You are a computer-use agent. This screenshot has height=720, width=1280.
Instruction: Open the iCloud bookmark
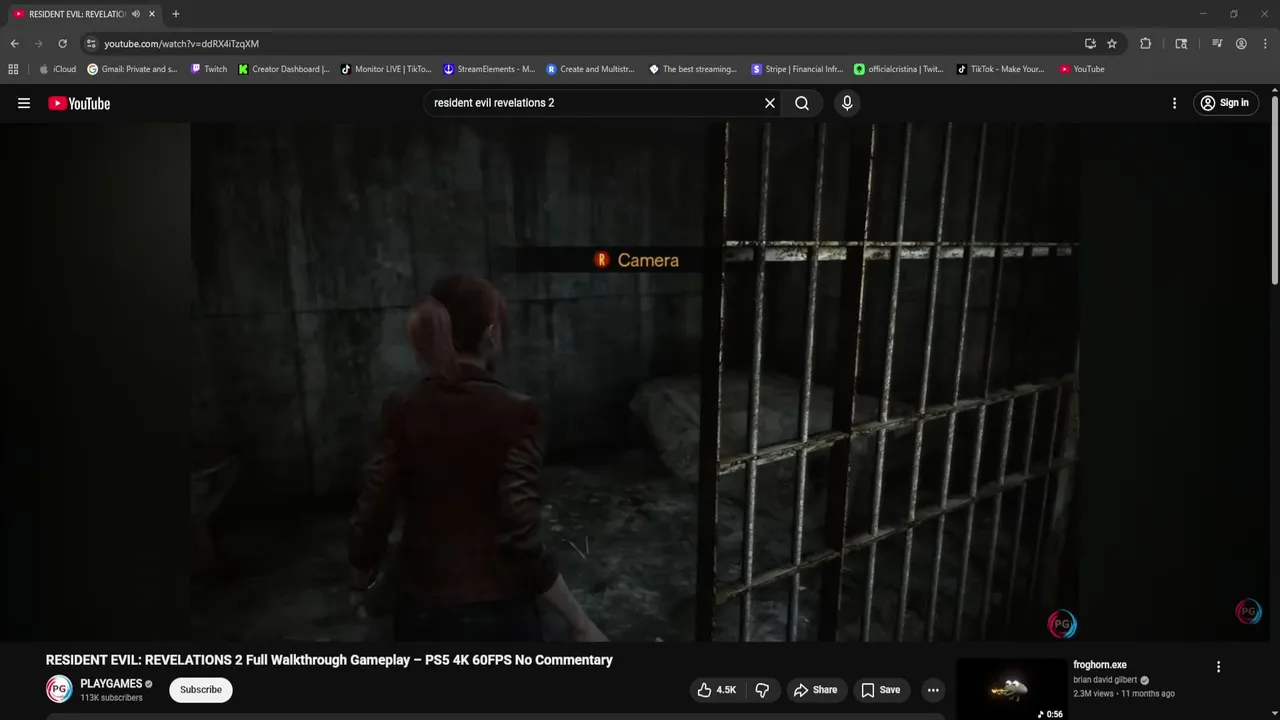tap(57, 69)
